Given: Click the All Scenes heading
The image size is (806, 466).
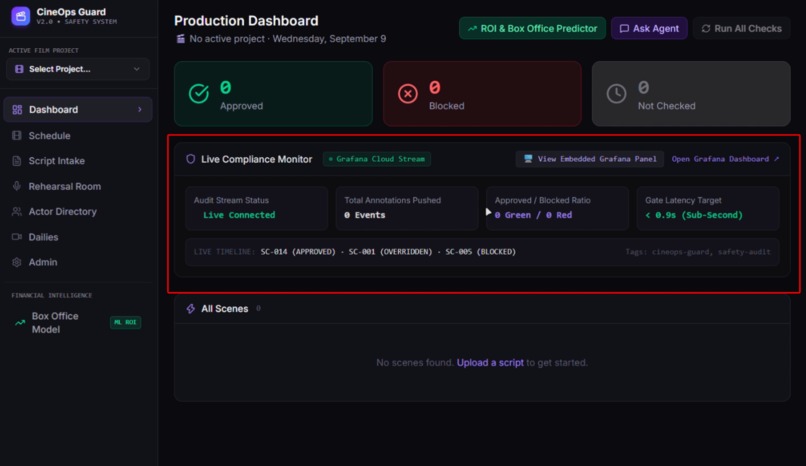Looking at the screenshot, I should pyautogui.click(x=225, y=309).
